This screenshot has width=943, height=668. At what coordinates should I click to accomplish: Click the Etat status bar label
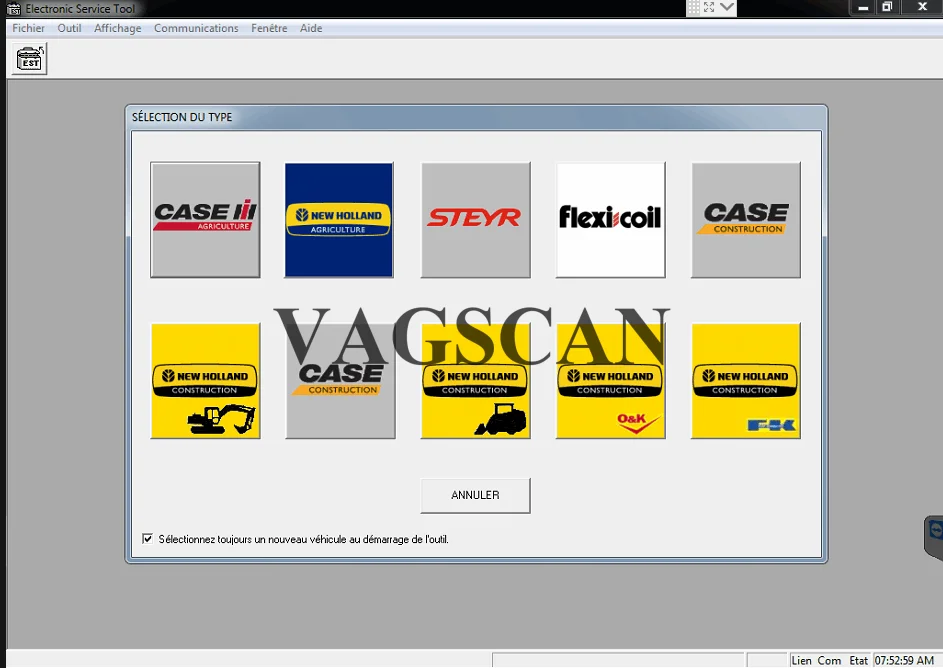(858, 660)
